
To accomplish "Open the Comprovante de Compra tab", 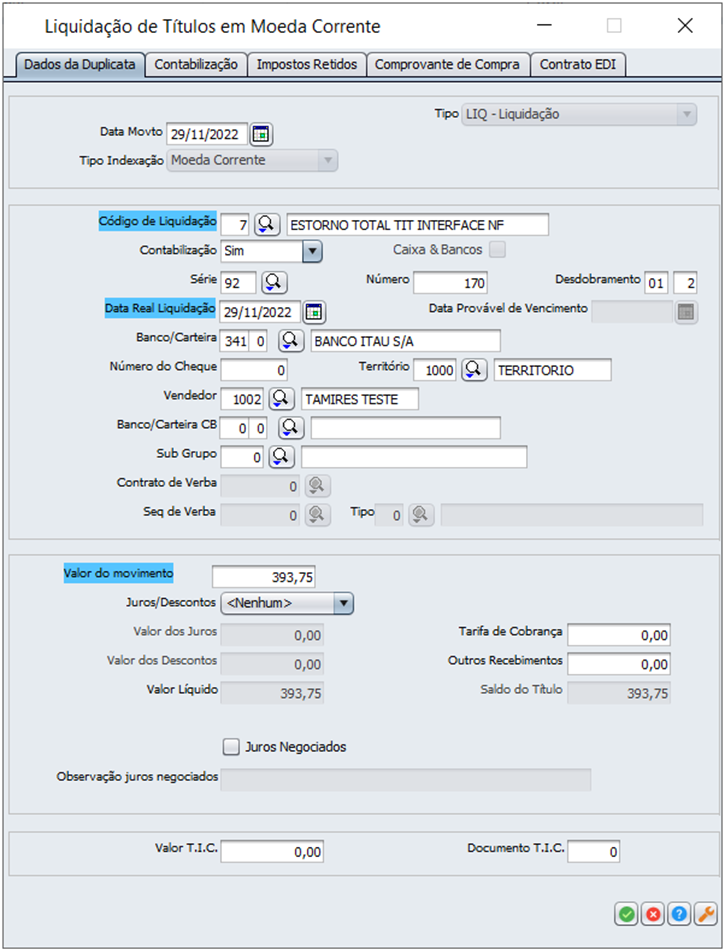I will (447, 65).
